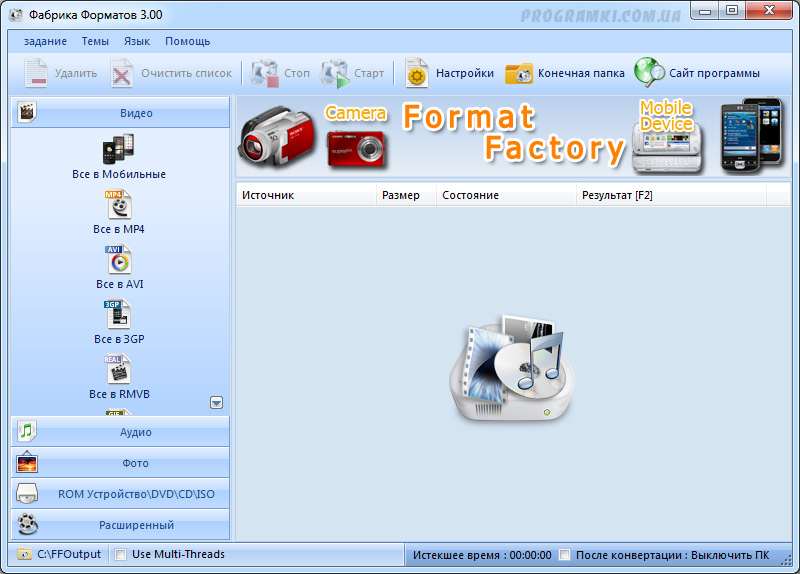Click the red camcorder banner image
Image resolution: width=800 pixels, height=574 pixels.
click(x=277, y=136)
